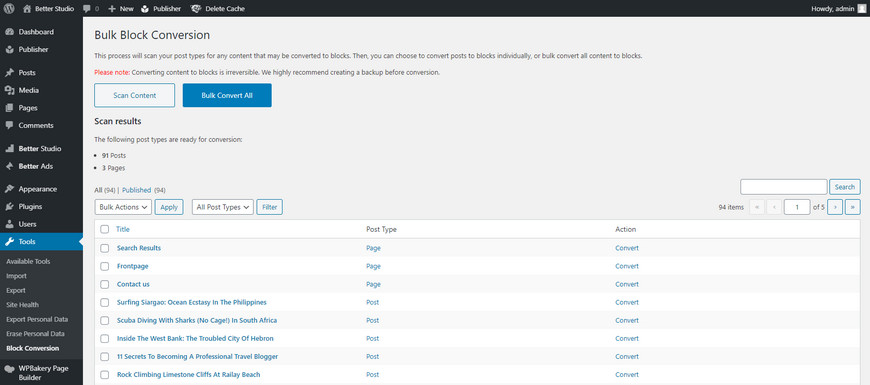Select checkbox for Contact us page
The image size is (870, 385).
coord(104,284)
